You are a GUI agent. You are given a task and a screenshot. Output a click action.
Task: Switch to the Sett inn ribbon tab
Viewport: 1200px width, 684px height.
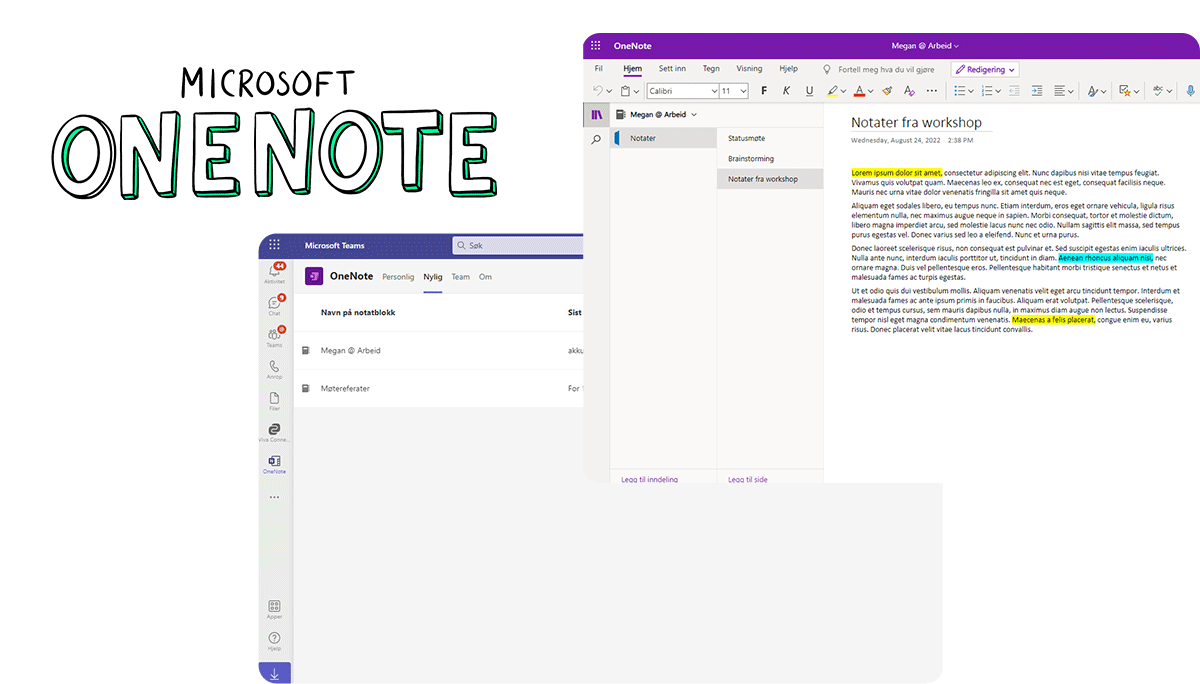[672, 68]
